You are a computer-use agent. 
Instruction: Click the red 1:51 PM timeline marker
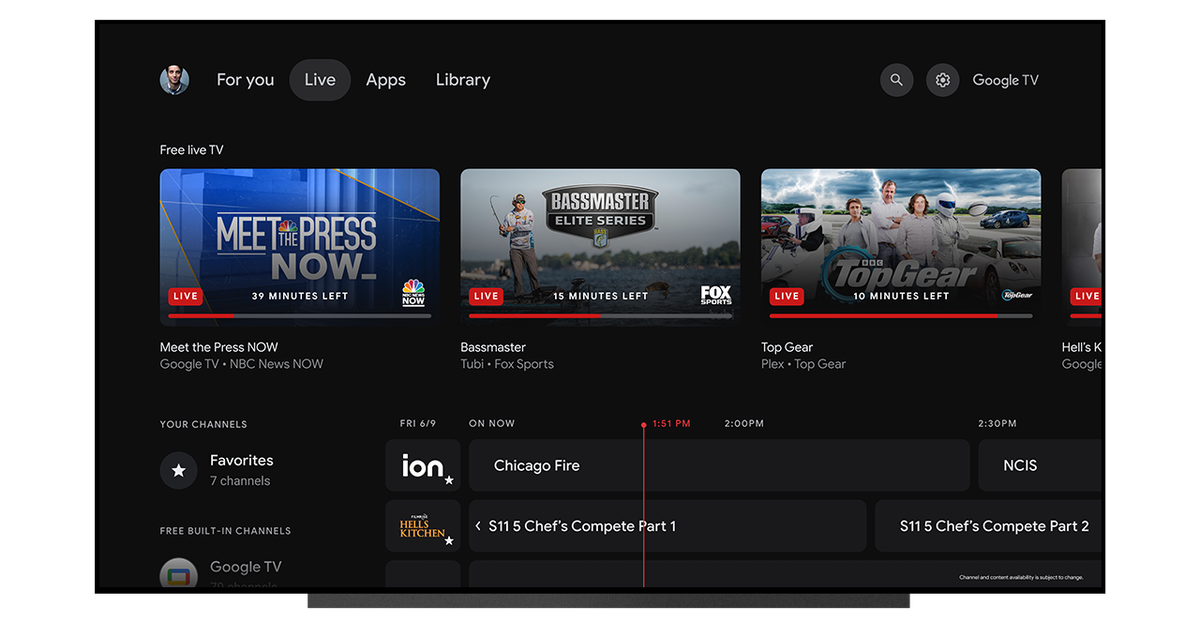coord(643,425)
